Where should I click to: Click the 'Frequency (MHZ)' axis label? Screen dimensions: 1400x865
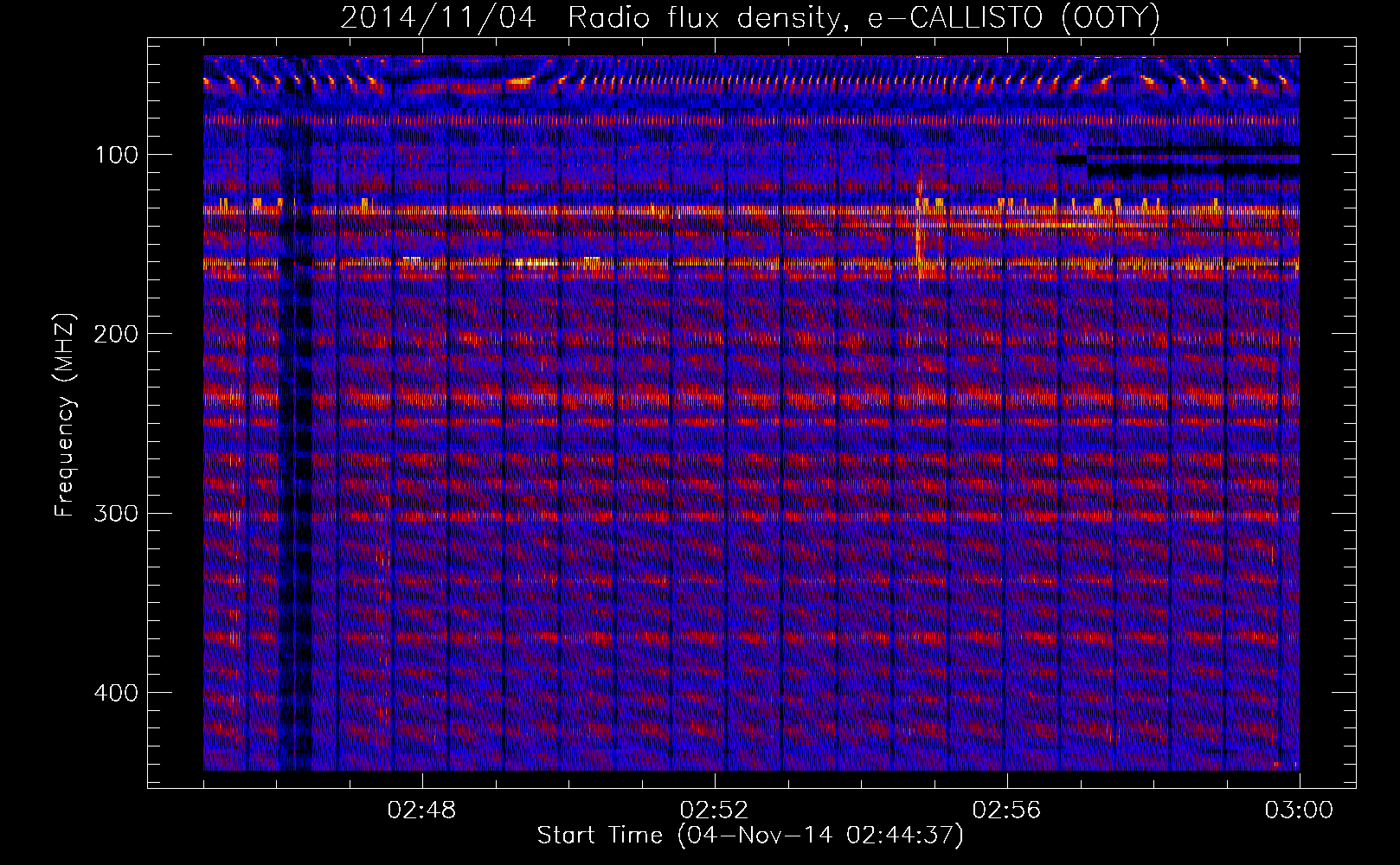click(x=65, y=415)
